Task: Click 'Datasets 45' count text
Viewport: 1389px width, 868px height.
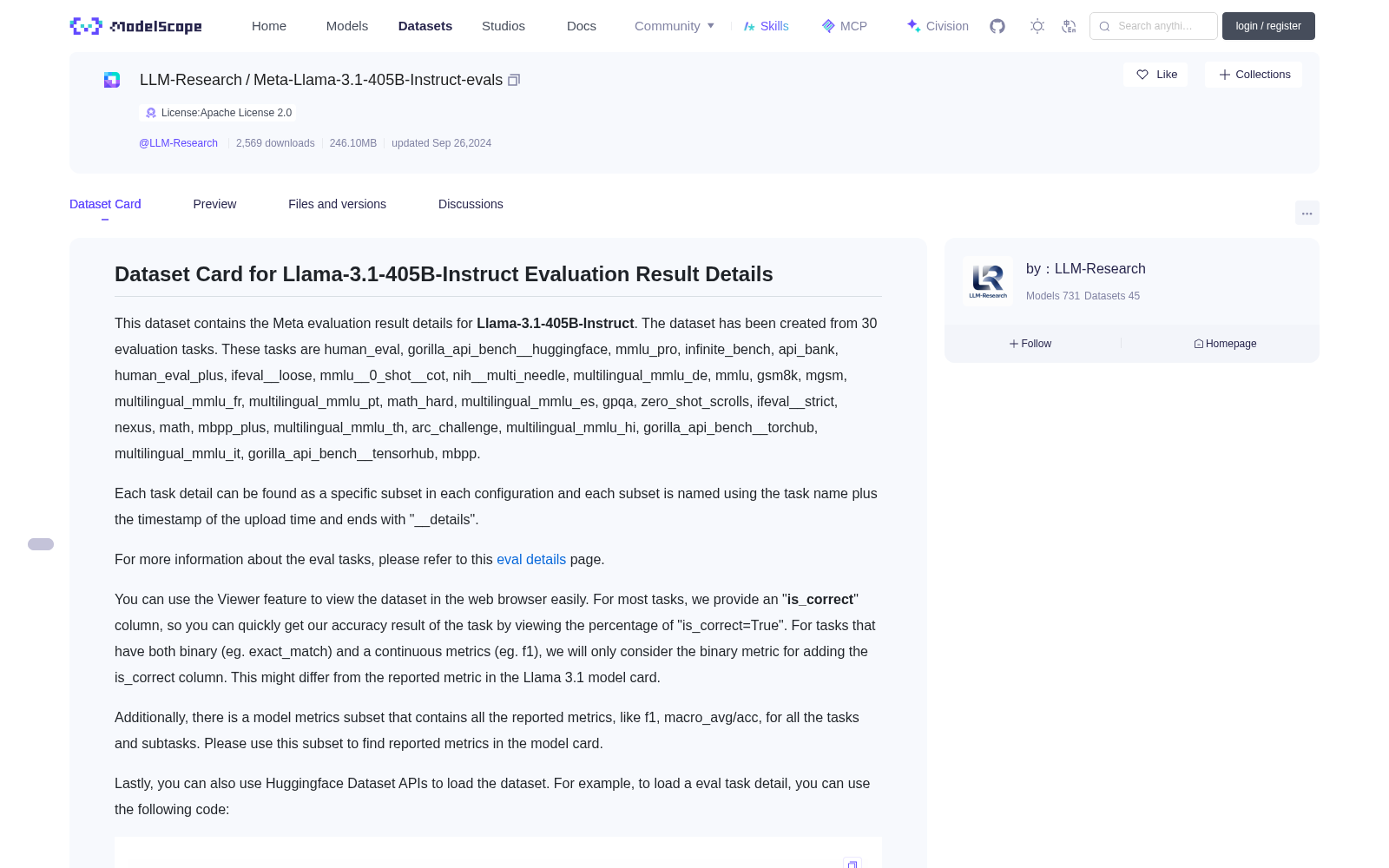Action: tap(1112, 296)
